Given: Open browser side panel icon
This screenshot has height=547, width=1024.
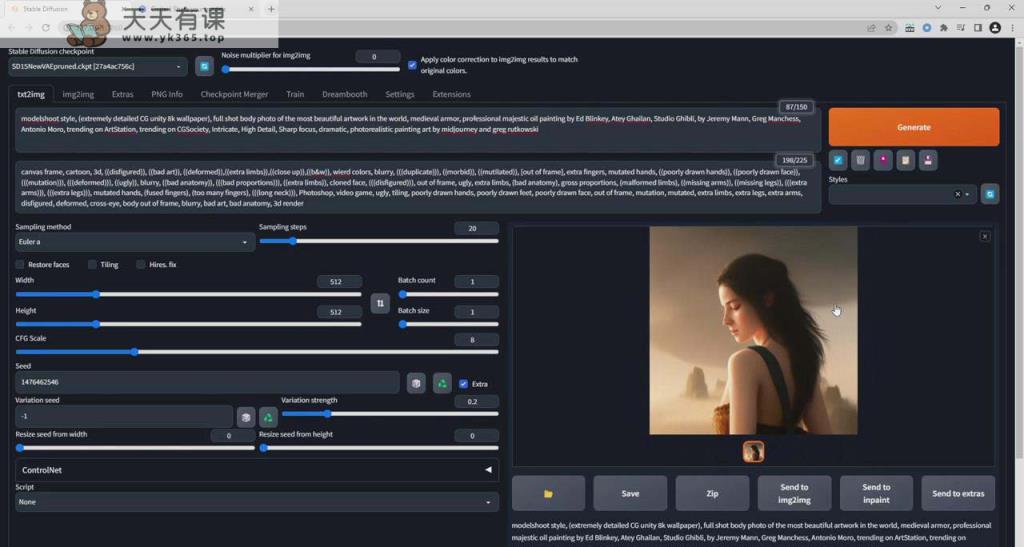Looking at the screenshot, I should point(978,28).
